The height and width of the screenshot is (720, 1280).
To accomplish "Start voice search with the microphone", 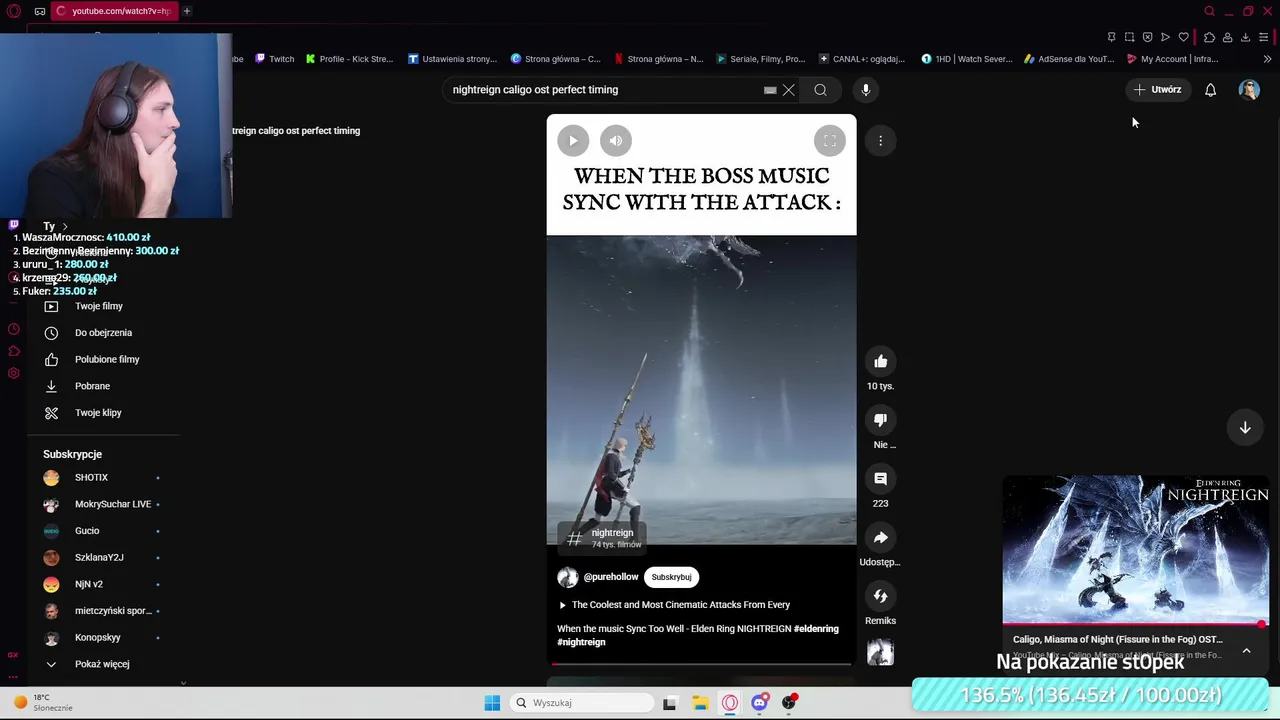I will 866,90.
